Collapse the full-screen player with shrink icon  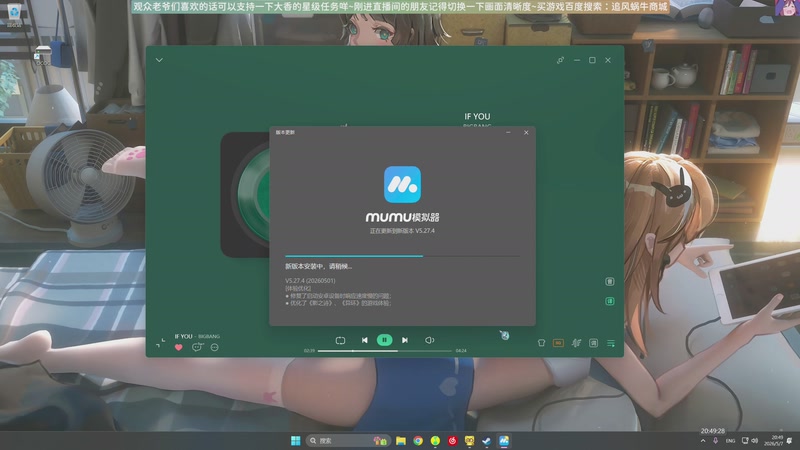[160, 343]
